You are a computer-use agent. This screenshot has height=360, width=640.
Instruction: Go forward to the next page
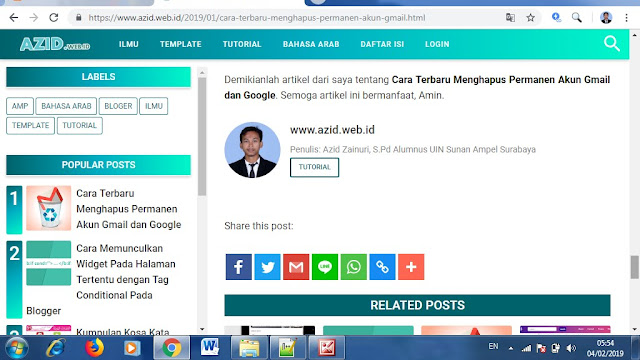coord(33,18)
